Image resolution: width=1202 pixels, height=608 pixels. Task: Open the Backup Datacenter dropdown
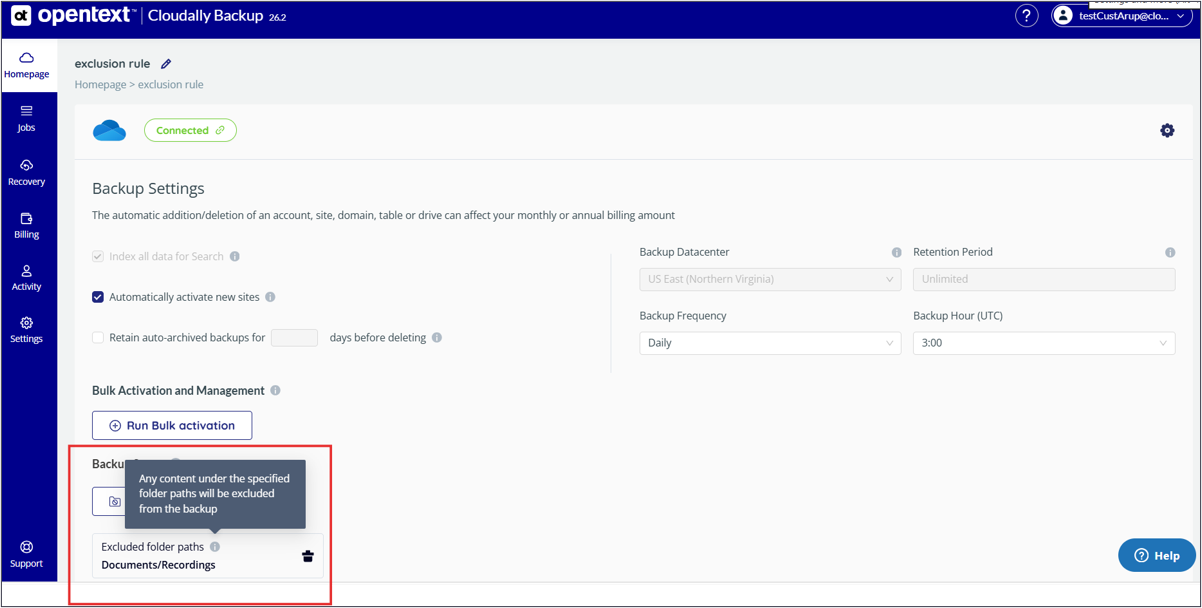click(770, 279)
